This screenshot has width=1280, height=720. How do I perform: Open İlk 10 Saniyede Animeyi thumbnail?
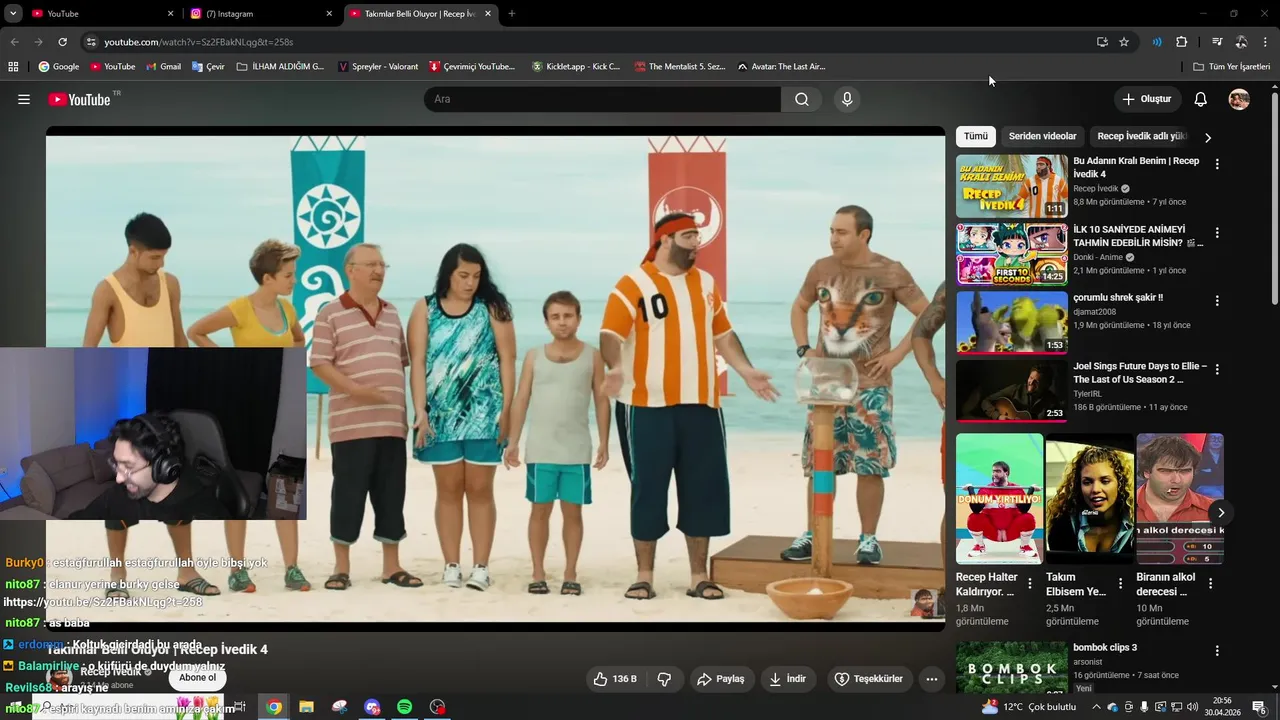(1012, 254)
